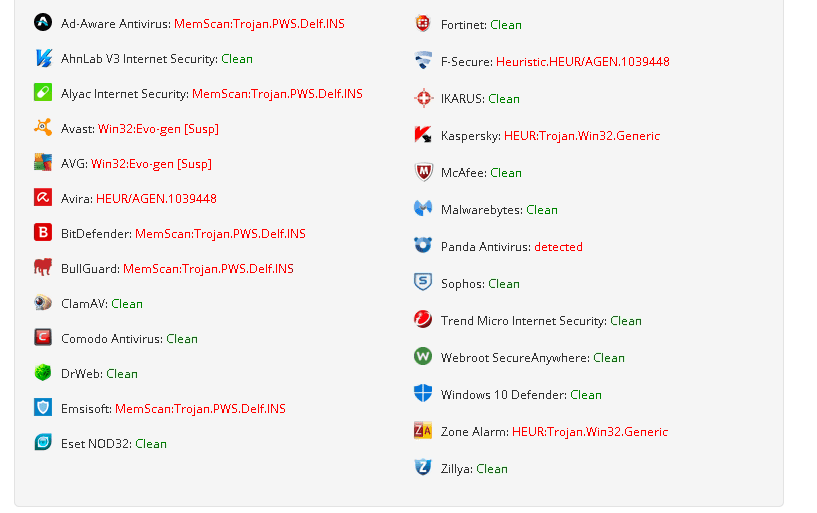Click the Malwarebytes blue logo icon
Image resolution: width=817 pixels, height=513 pixels.
[423, 208]
